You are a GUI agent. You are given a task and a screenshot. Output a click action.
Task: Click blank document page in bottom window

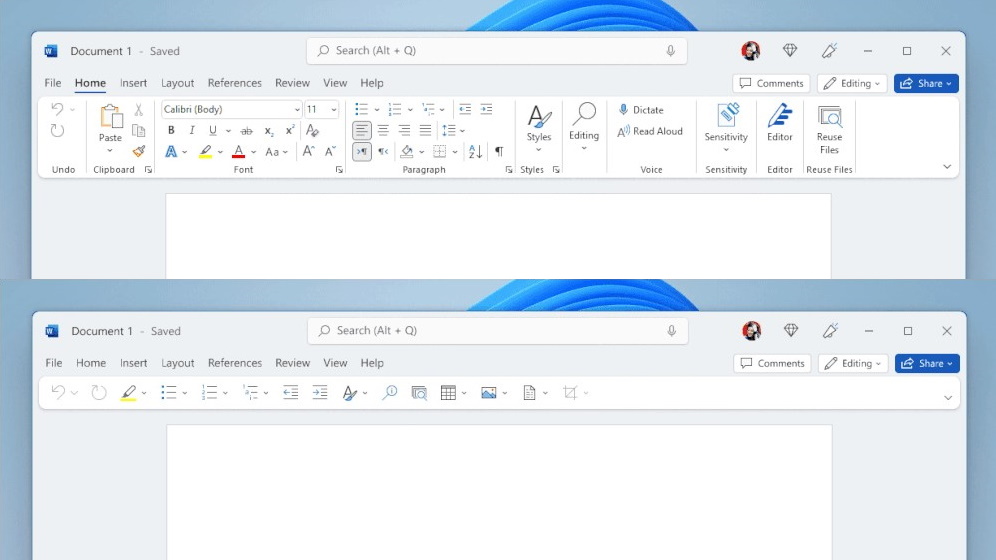(499, 493)
